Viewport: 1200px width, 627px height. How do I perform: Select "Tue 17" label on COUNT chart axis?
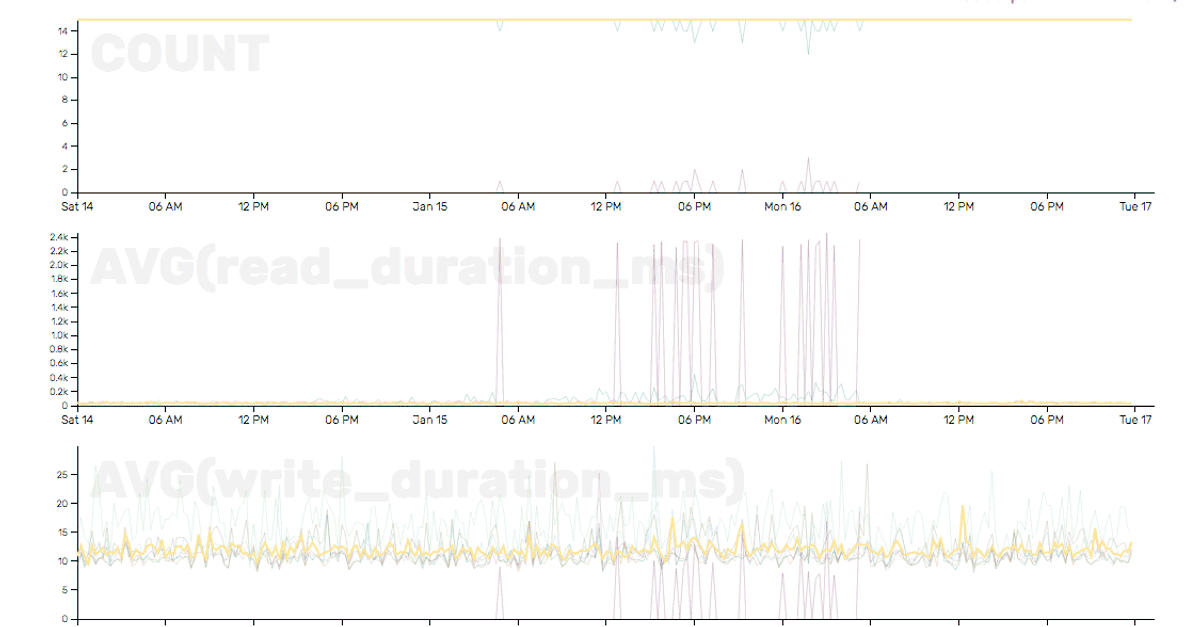(1135, 207)
